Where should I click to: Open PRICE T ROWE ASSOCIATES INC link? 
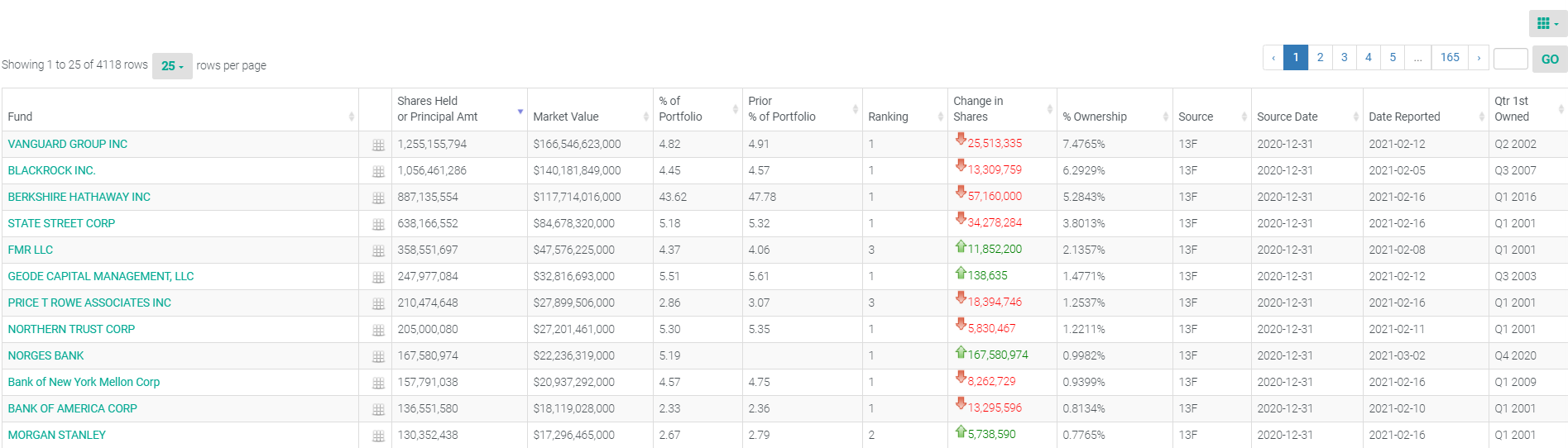89,303
